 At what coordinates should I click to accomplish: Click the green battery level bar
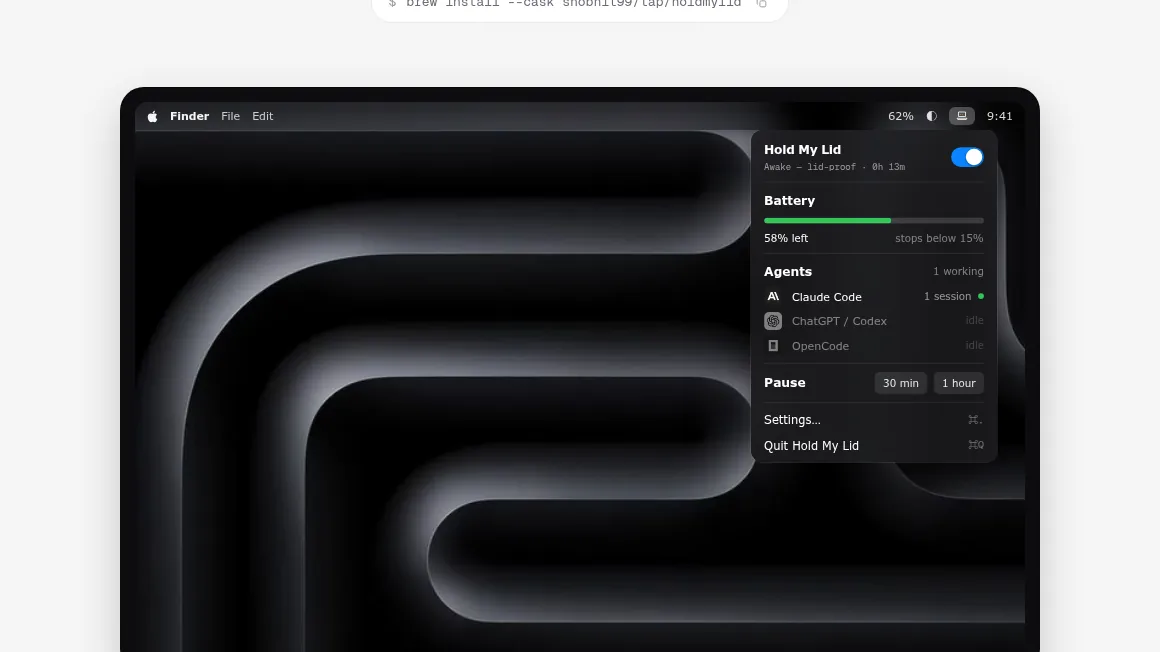(827, 221)
